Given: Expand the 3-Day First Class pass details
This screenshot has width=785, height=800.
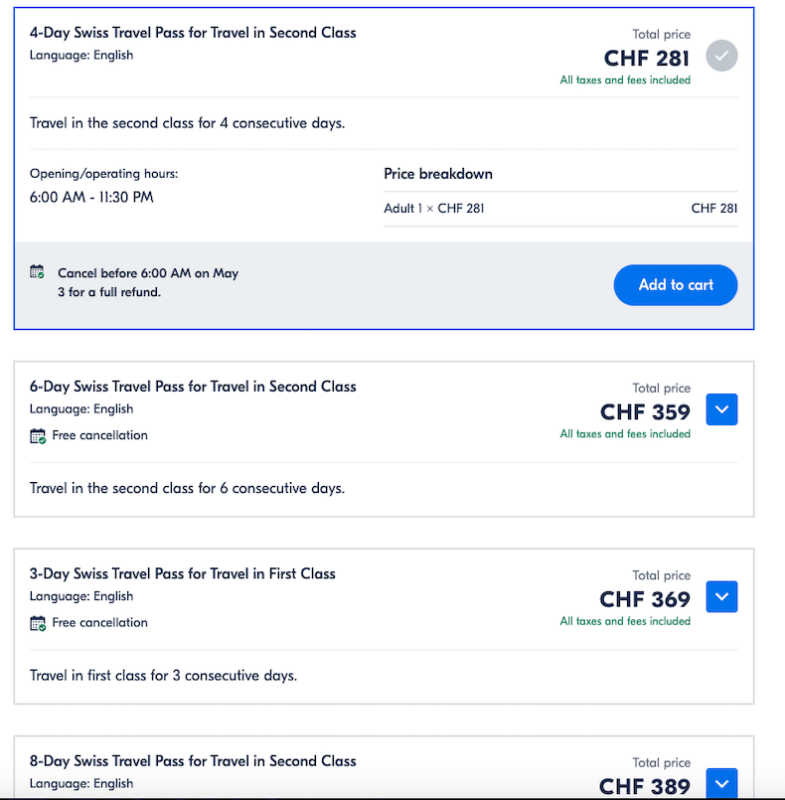Looking at the screenshot, I should (721, 597).
